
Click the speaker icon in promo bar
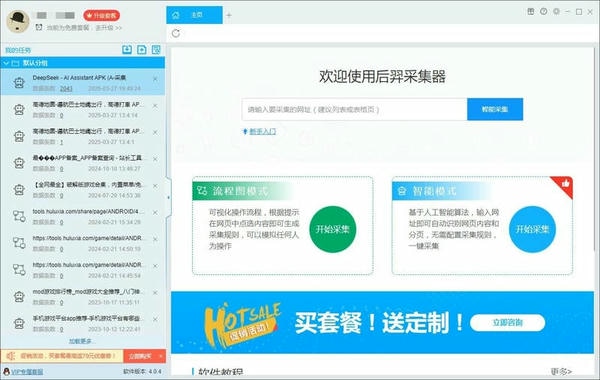pos(11,356)
